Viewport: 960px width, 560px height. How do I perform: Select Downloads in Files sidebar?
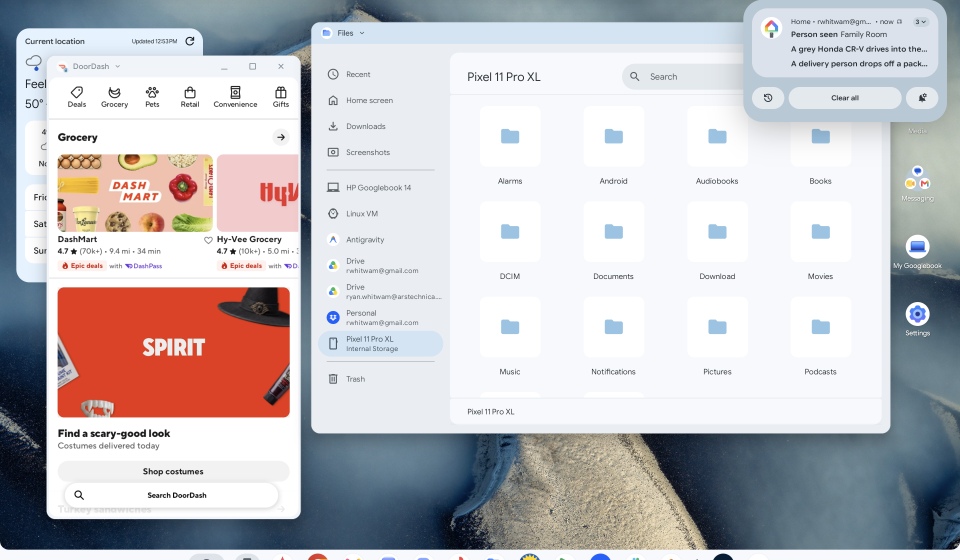(380, 126)
